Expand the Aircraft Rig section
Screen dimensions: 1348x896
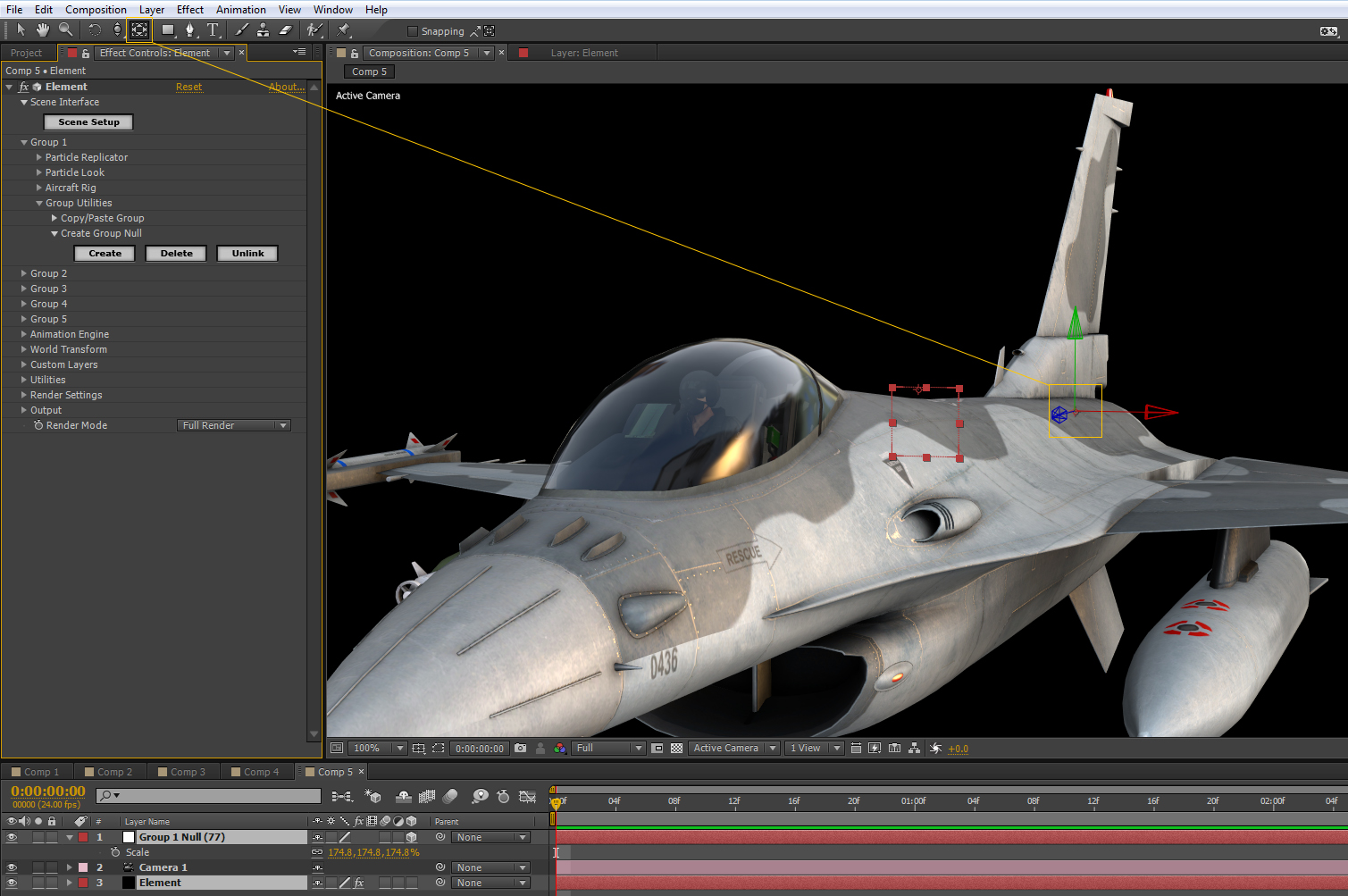point(39,188)
